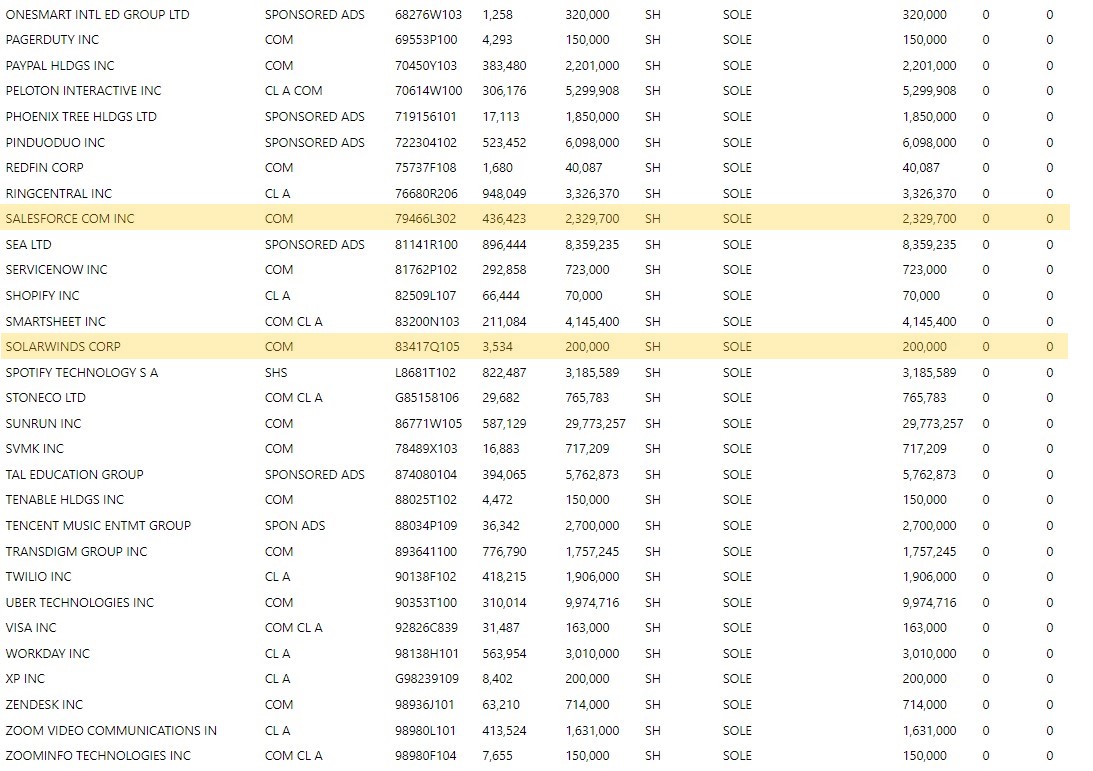Image resolution: width=1093 pixels, height=771 pixels.
Task: Select CUSIP G98239109 in the XP INC row
Action: [x=426, y=679]
